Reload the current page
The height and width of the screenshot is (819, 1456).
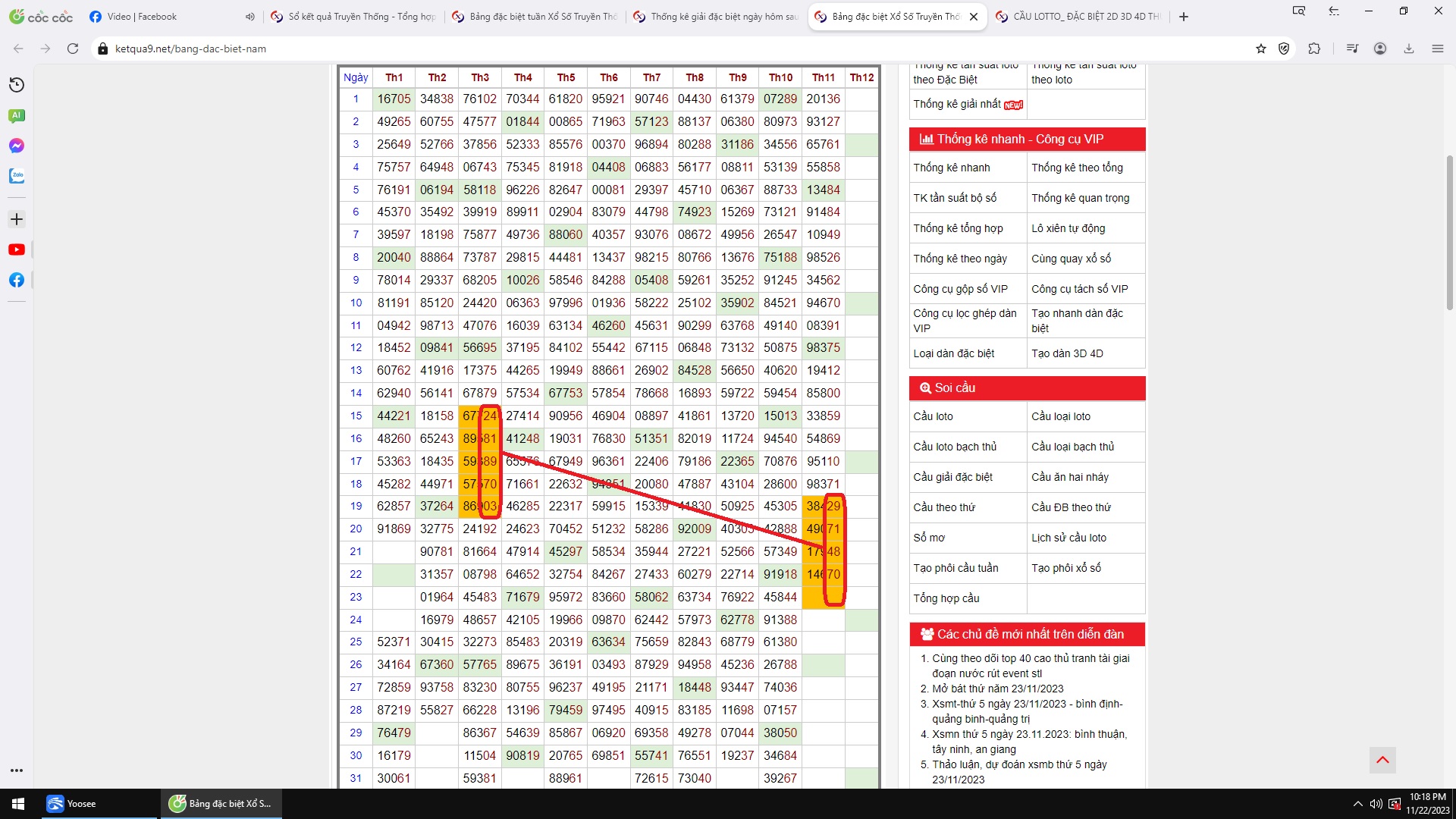point(73,49)
